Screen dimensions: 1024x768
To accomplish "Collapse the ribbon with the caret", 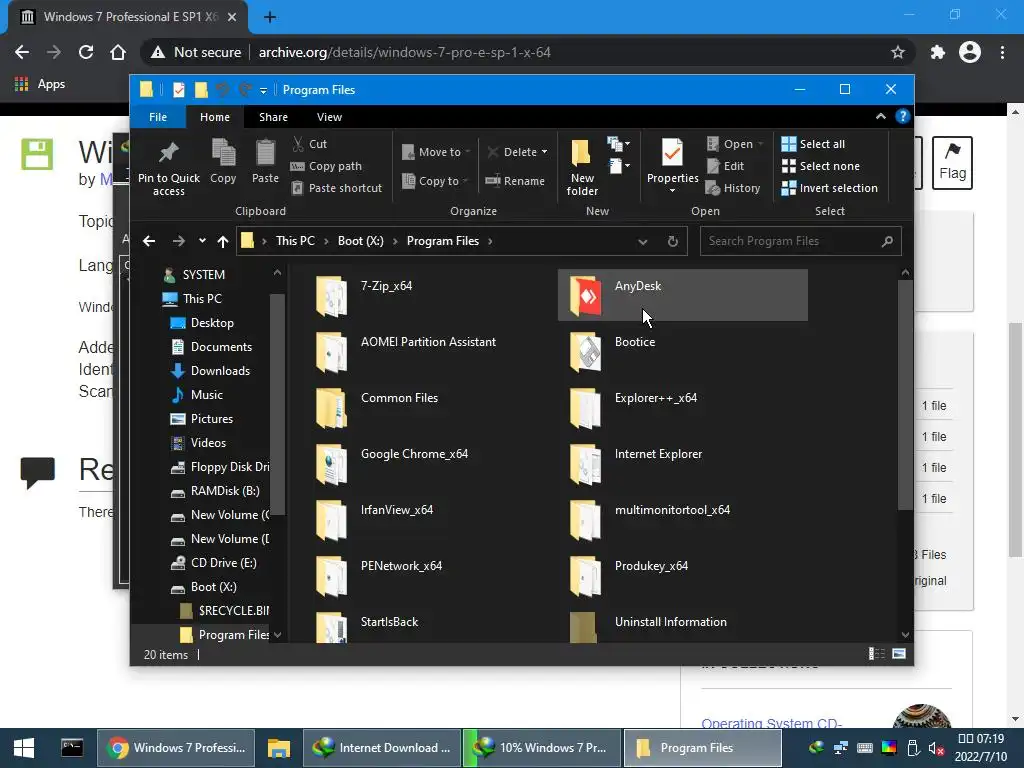I will point(880,116).
